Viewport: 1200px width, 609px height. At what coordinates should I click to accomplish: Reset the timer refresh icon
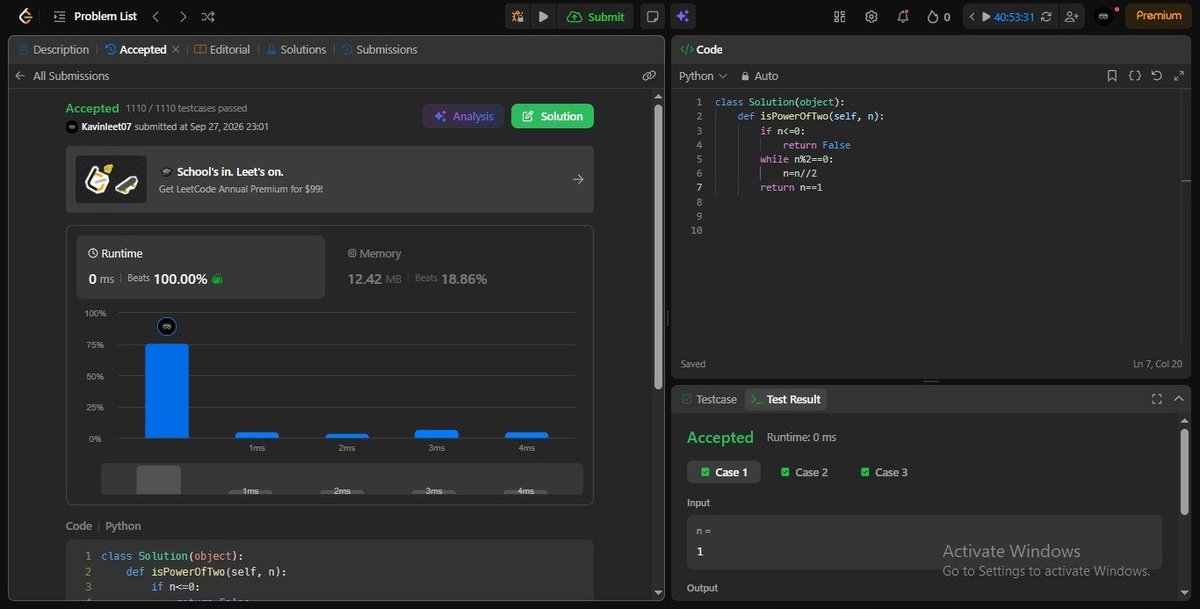[x=1046, y=16]
